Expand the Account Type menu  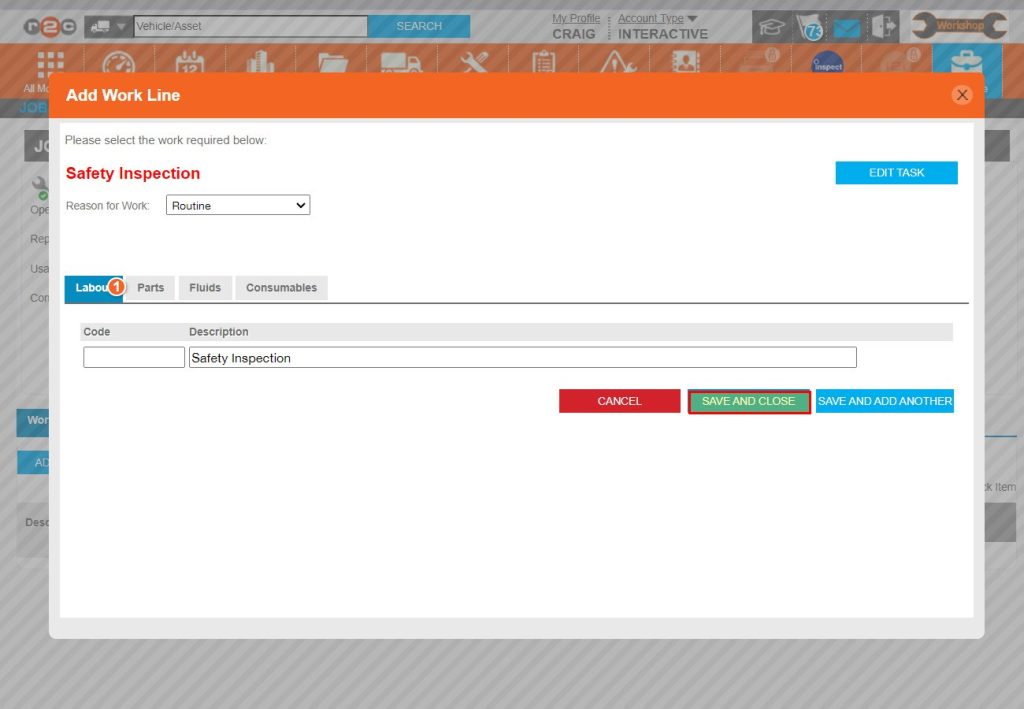coord(650,17)
